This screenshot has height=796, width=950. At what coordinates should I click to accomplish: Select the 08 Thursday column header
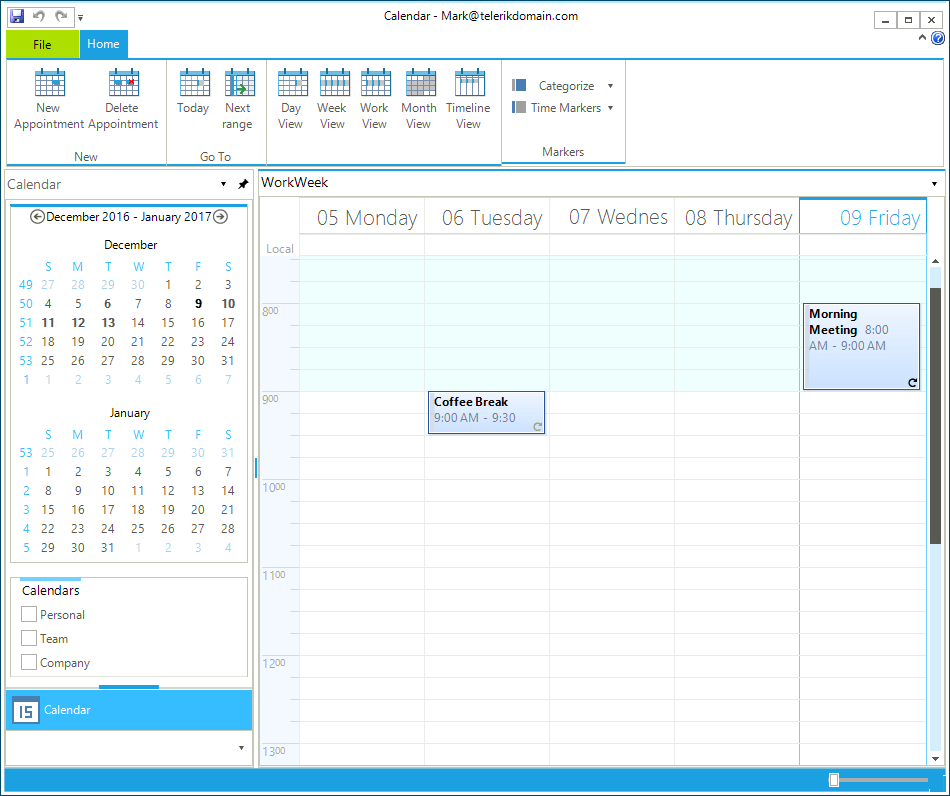pos(737,217)
